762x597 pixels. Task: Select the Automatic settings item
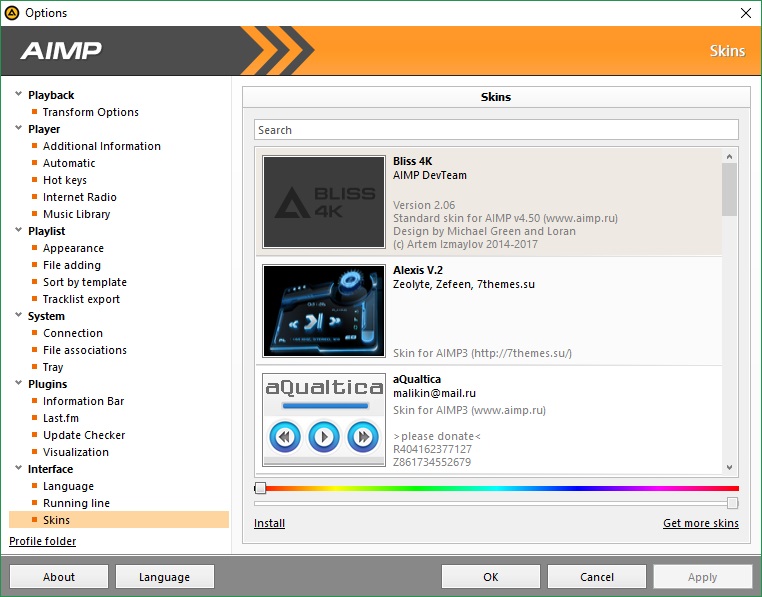[x=69, y=163]
